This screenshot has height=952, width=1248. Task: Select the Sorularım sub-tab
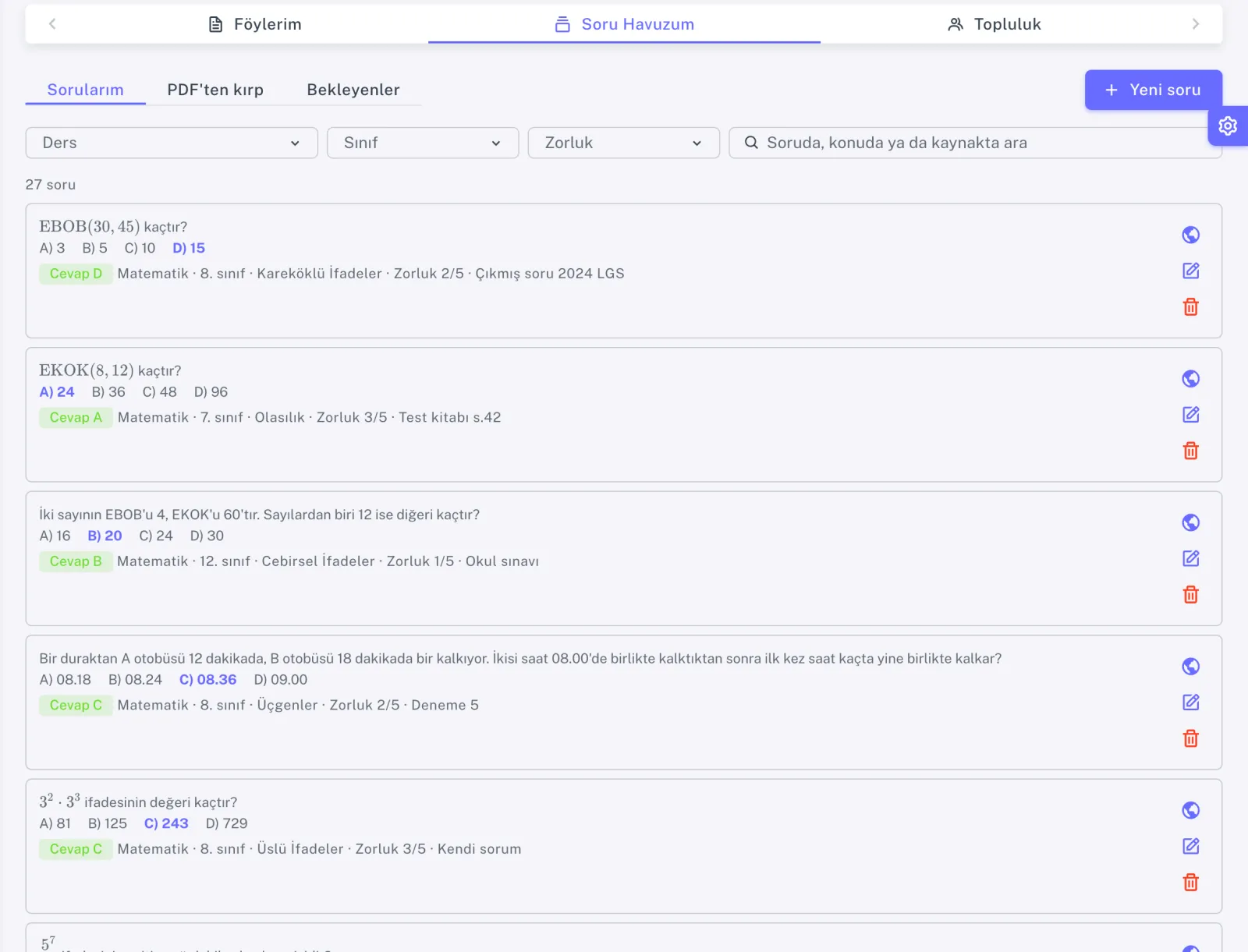pos(86,90)
